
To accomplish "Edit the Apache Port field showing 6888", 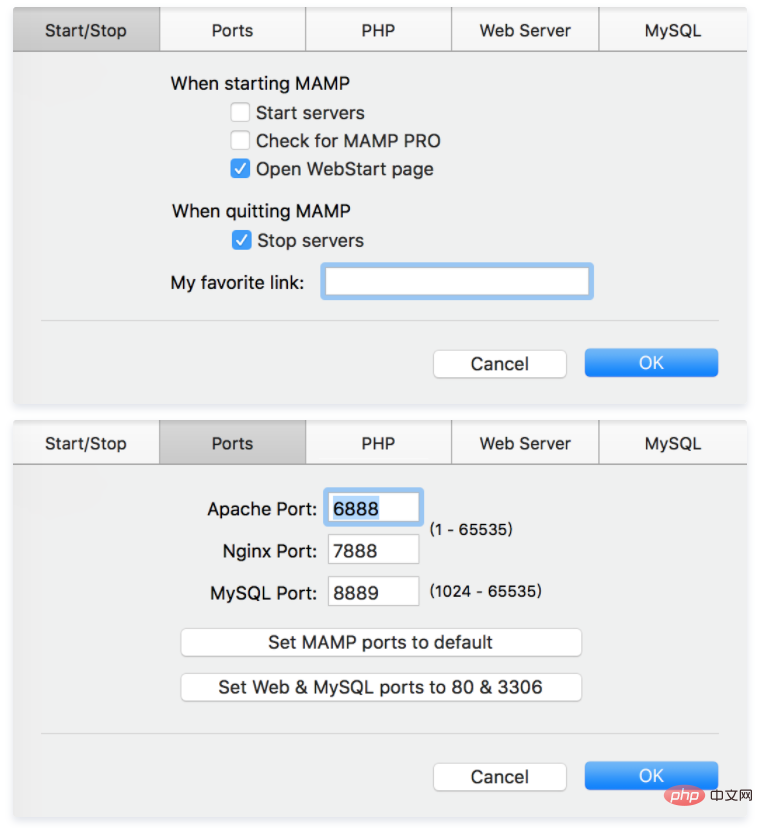I will (x=373, y=508).
